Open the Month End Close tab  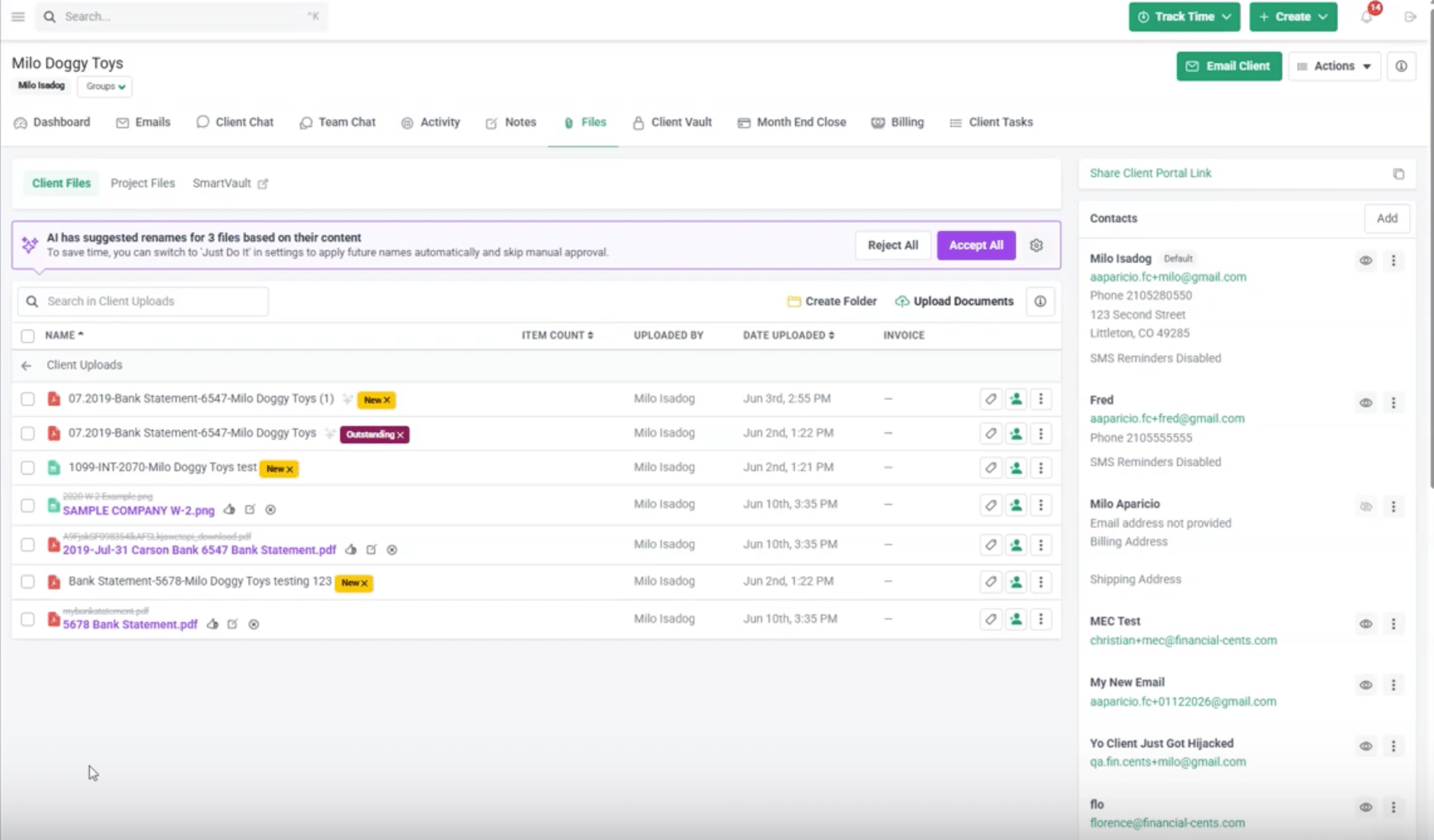(x=792, y=122)
